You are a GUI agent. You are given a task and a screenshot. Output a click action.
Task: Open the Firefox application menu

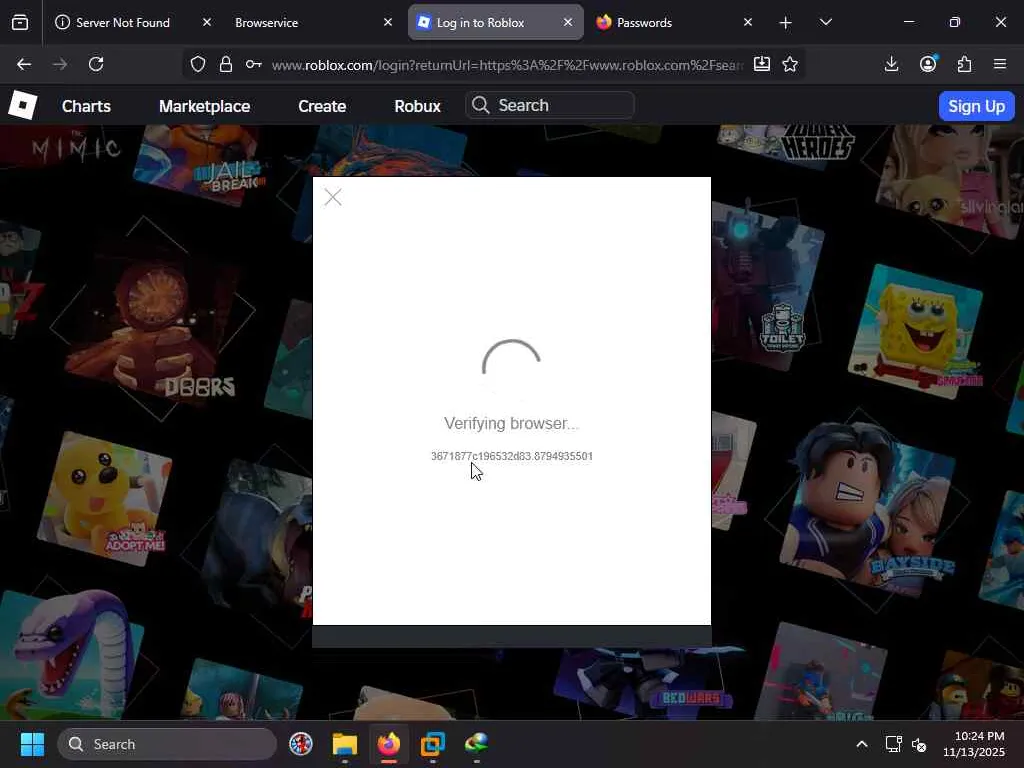1000,64
